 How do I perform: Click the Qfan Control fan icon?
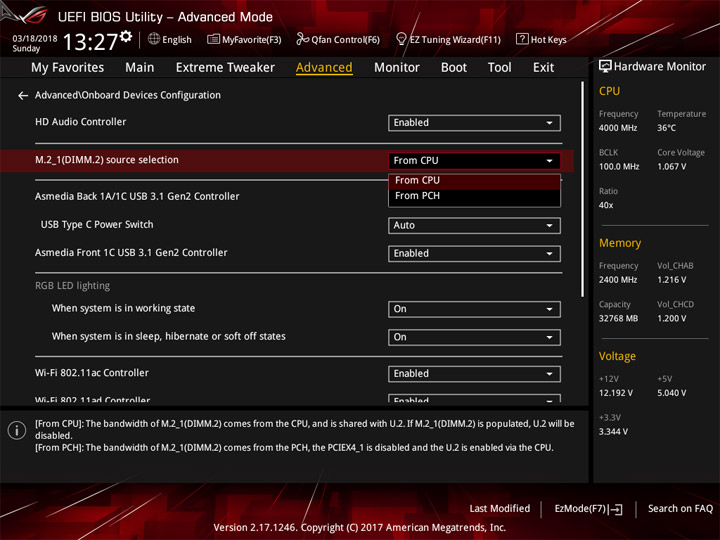click(x=302, y=39)
